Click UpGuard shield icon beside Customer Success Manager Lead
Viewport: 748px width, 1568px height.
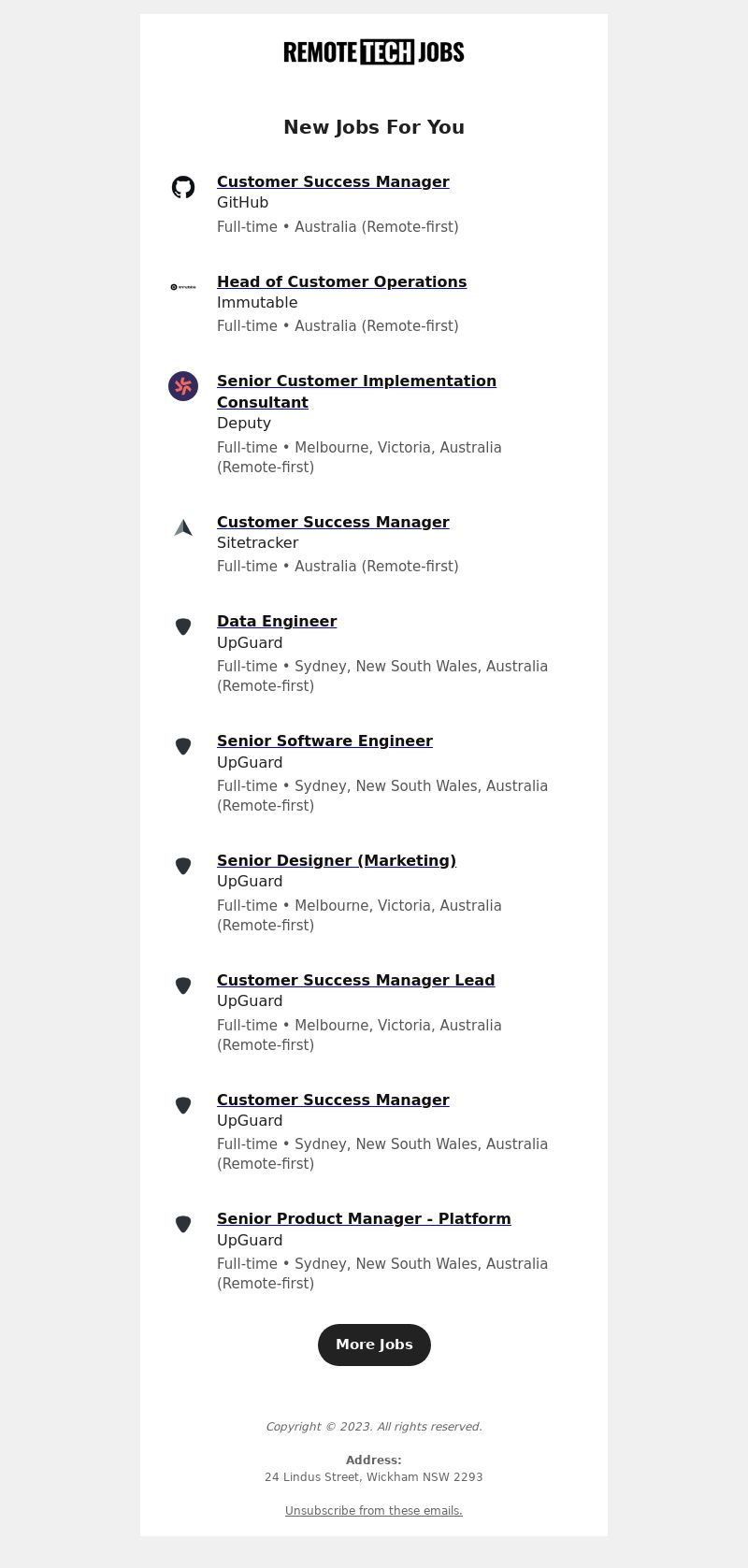coord(183,985)
